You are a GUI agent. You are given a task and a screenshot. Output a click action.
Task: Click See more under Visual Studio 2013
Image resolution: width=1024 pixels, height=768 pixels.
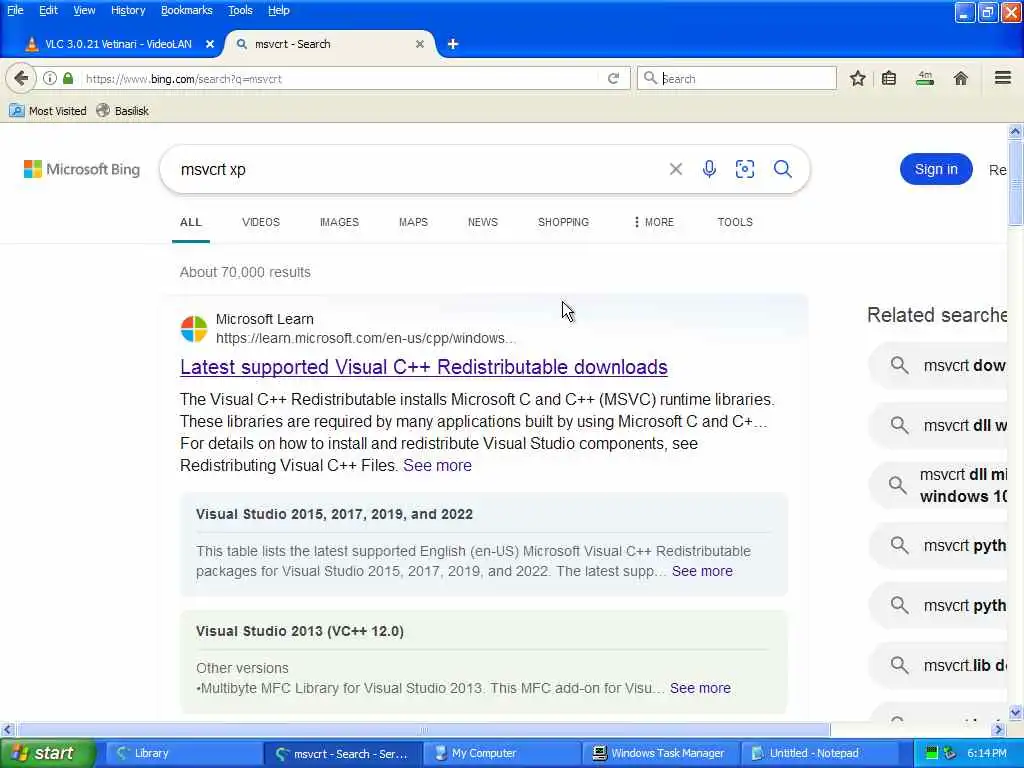coord(700,688)
